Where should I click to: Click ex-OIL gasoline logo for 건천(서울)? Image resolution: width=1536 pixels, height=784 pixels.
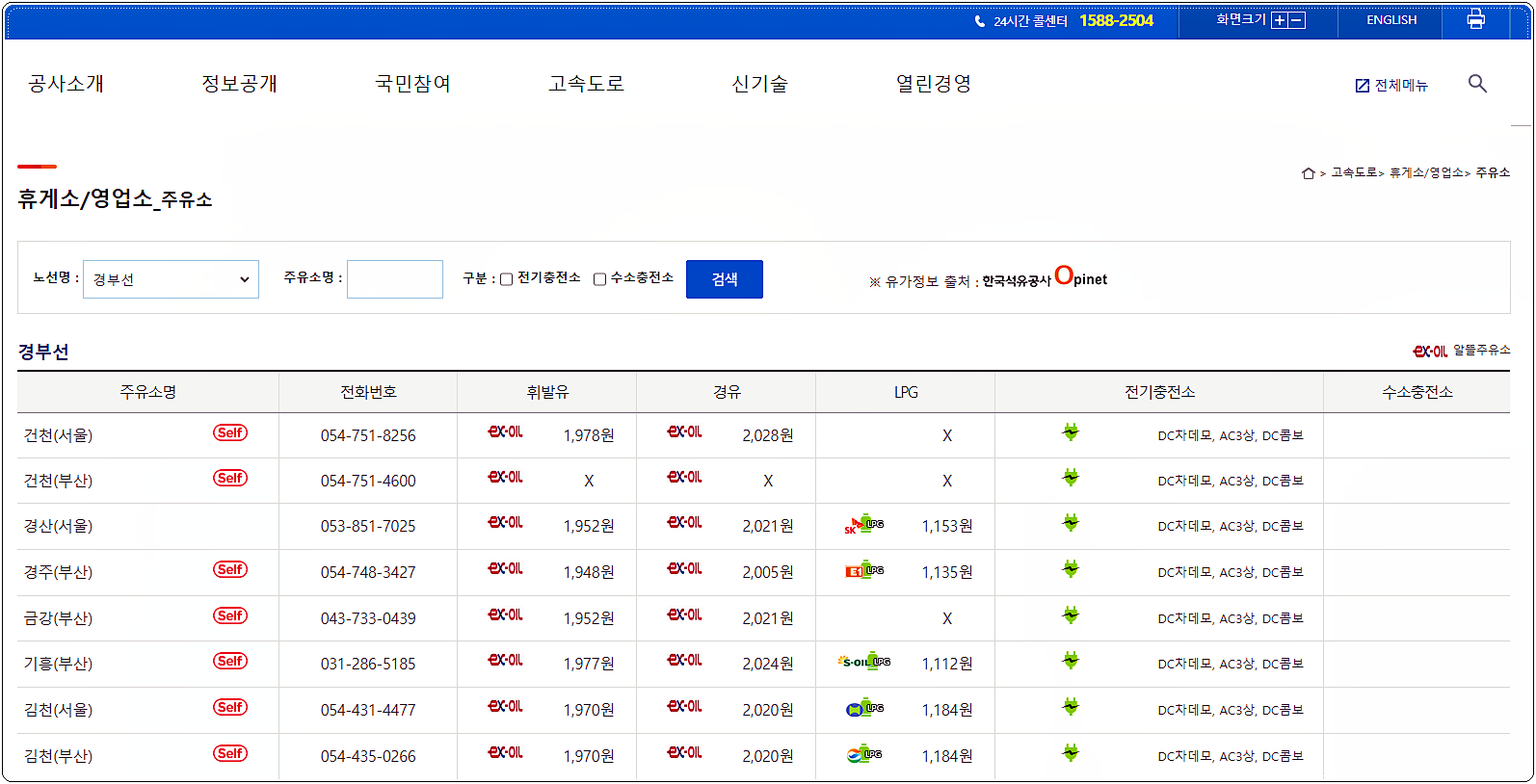click(x=505, y=431)
